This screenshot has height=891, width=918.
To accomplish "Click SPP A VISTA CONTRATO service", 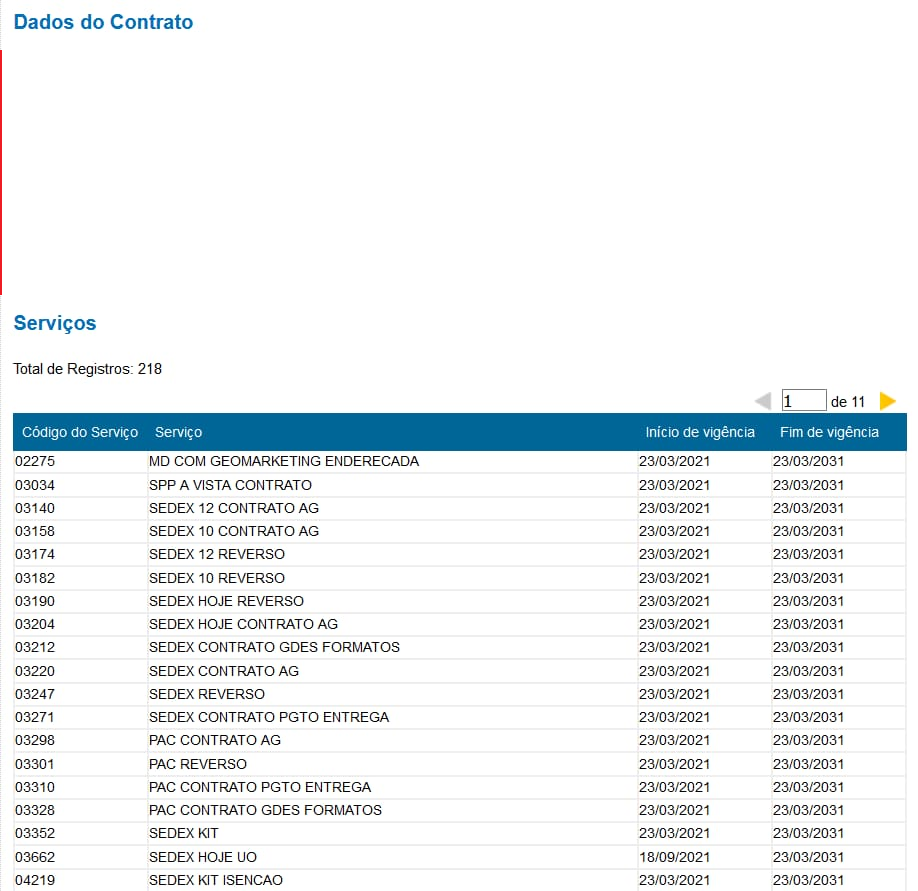I will tap(230, 485).
